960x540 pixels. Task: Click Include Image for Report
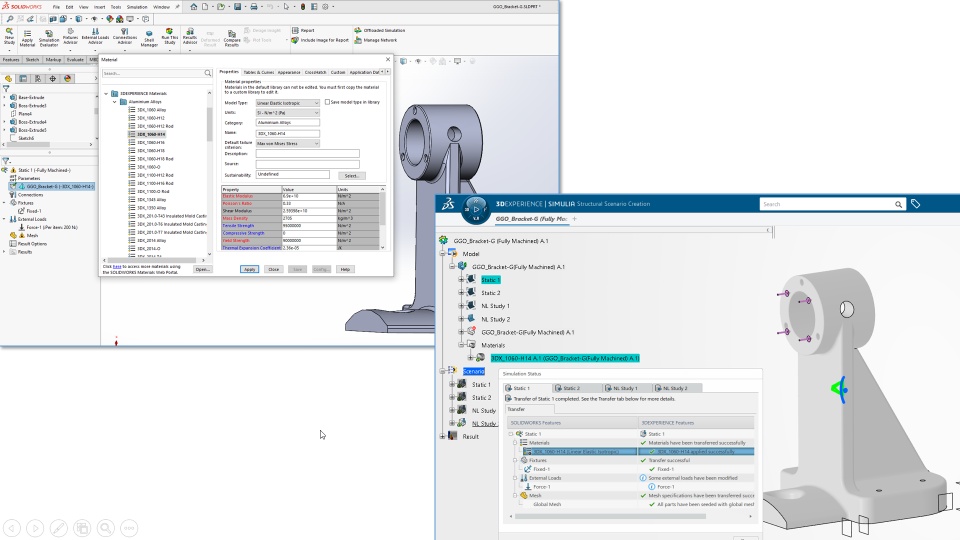click(320, 40)
